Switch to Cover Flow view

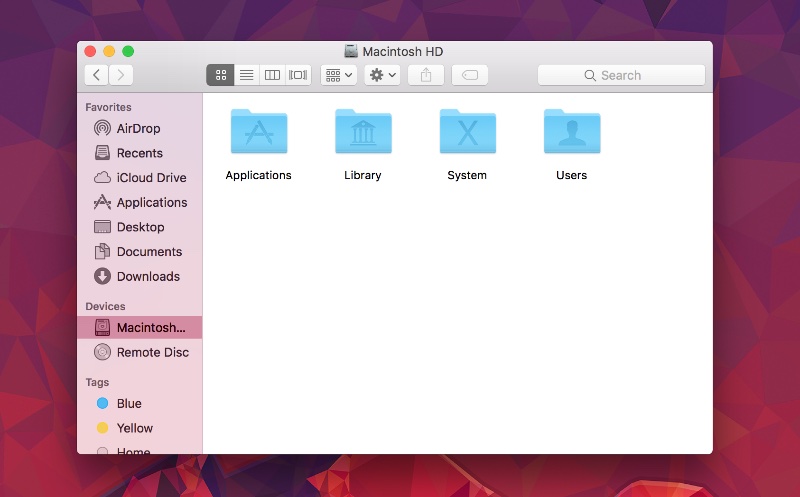tap(298, 75)
